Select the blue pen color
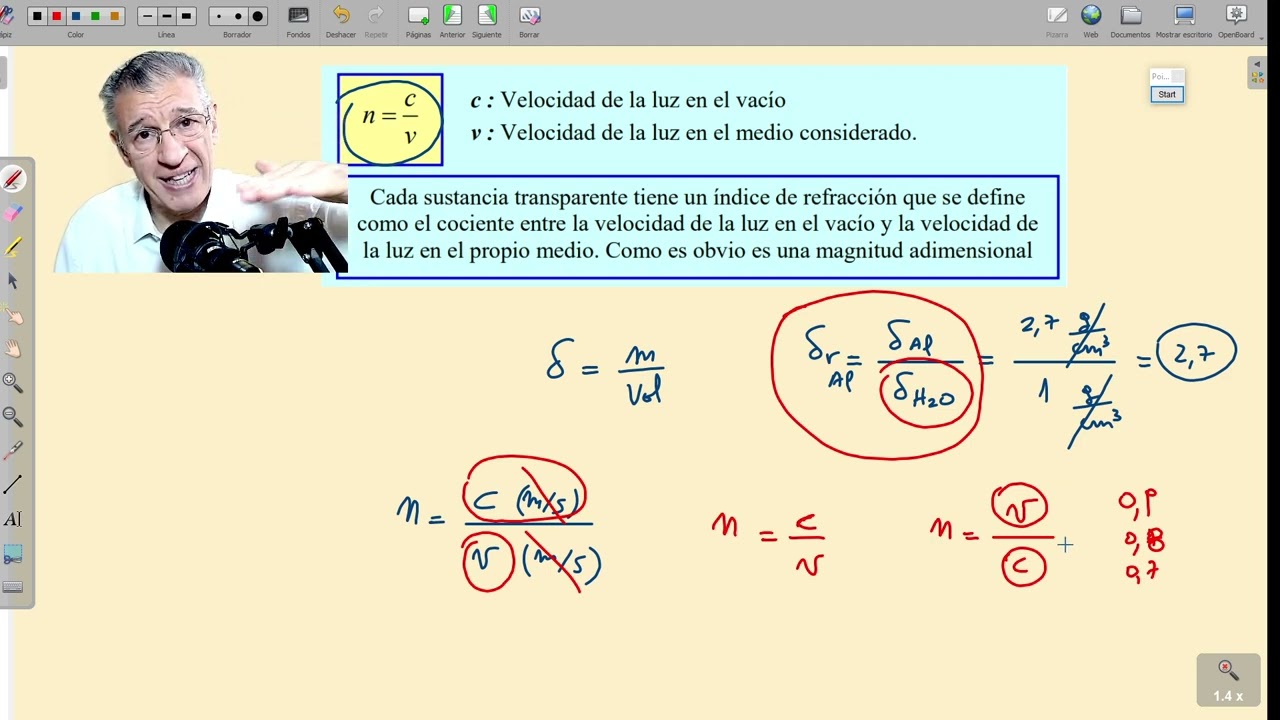This screenshot has height=720, width=1280. [x=76, y=16]
